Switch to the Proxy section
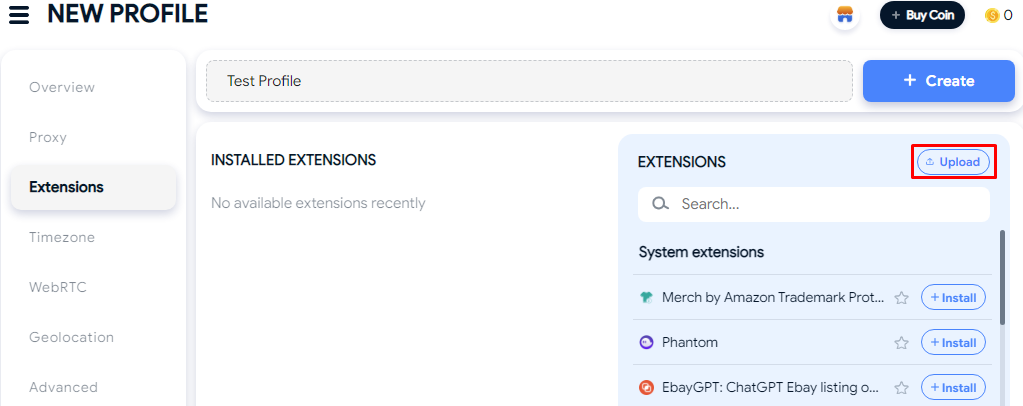1023x406 pixels. coord(48,137)
